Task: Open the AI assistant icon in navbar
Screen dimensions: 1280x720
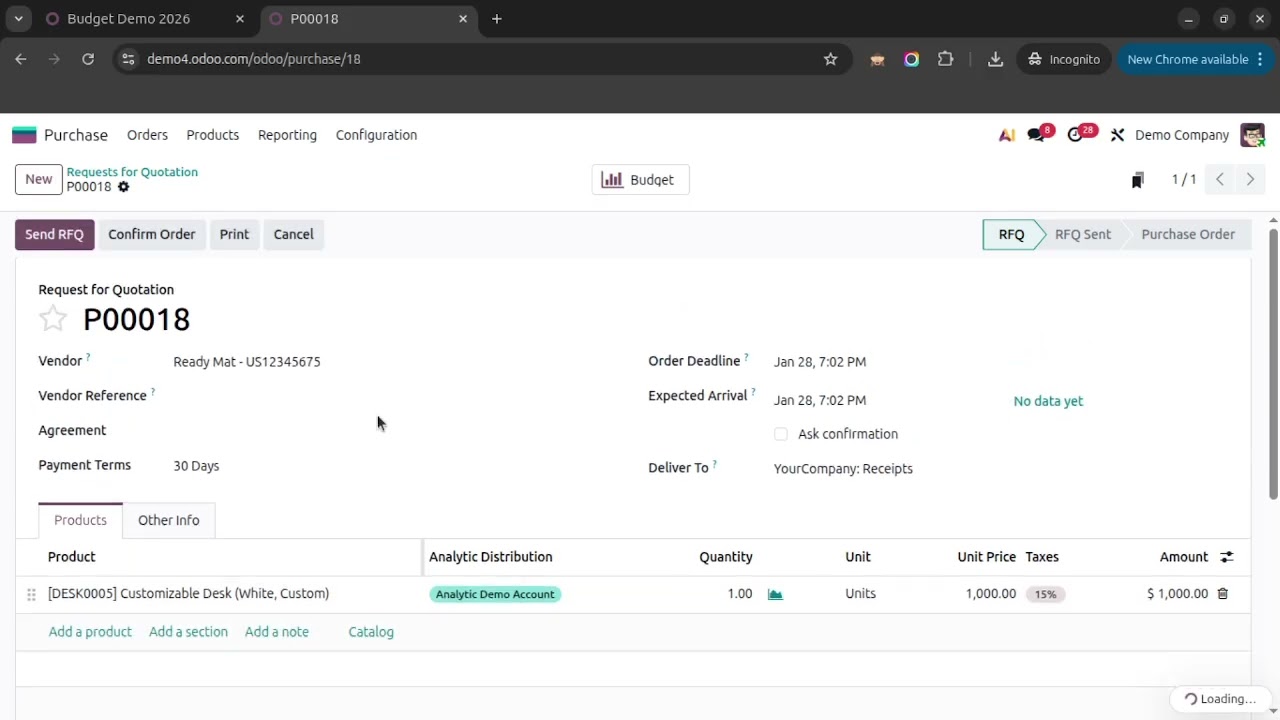Action: click(x=1007, y=135)
